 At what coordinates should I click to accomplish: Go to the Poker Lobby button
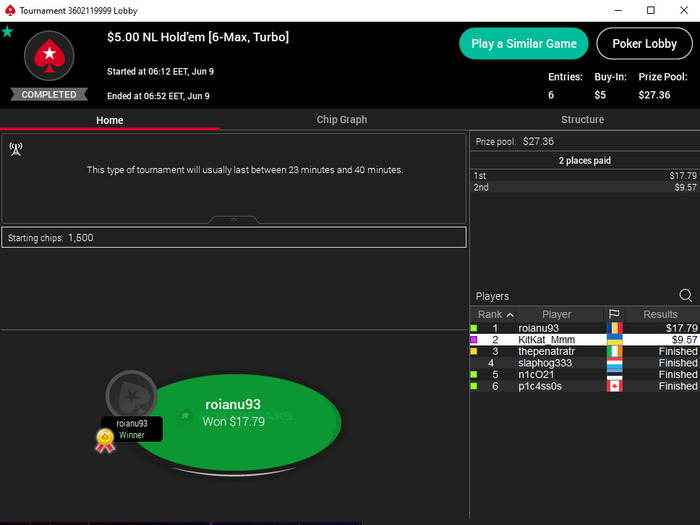point(645,44)
